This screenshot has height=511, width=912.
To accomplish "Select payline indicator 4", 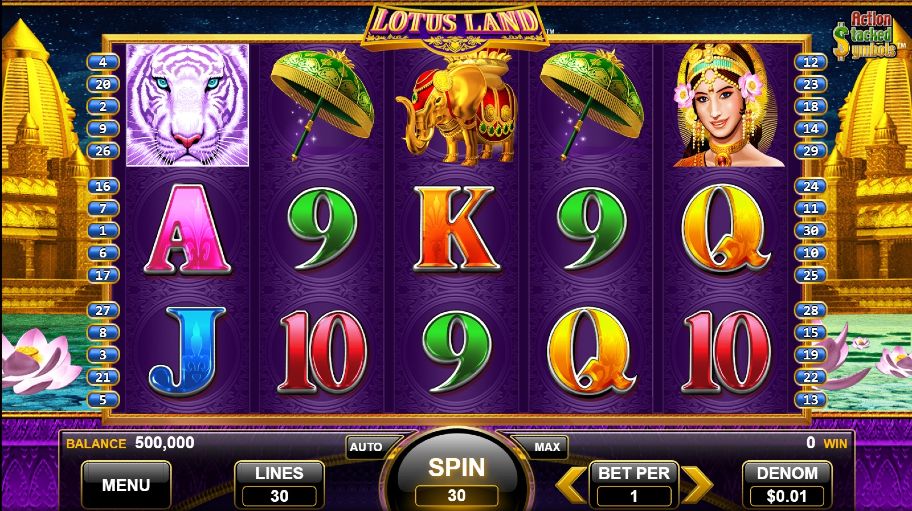I will pyautogui.click(x=103, y=62).
